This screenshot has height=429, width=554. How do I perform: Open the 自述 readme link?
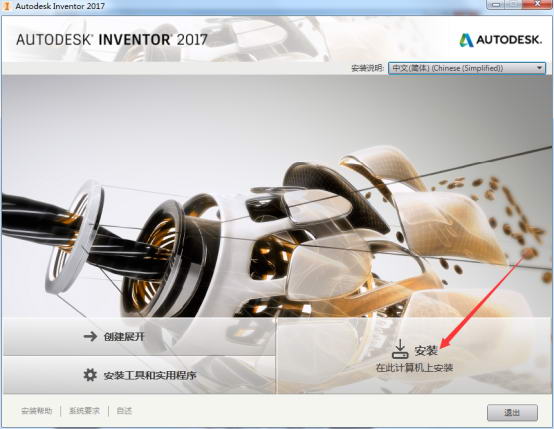coord(124,411)
